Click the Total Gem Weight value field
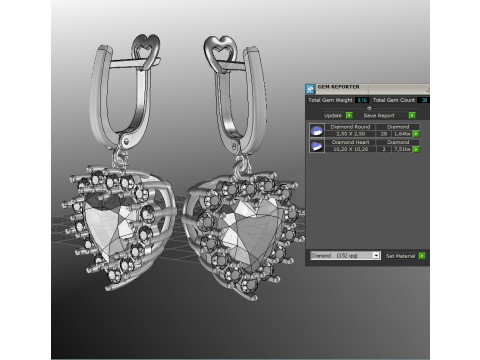 [x=362, y=100]
